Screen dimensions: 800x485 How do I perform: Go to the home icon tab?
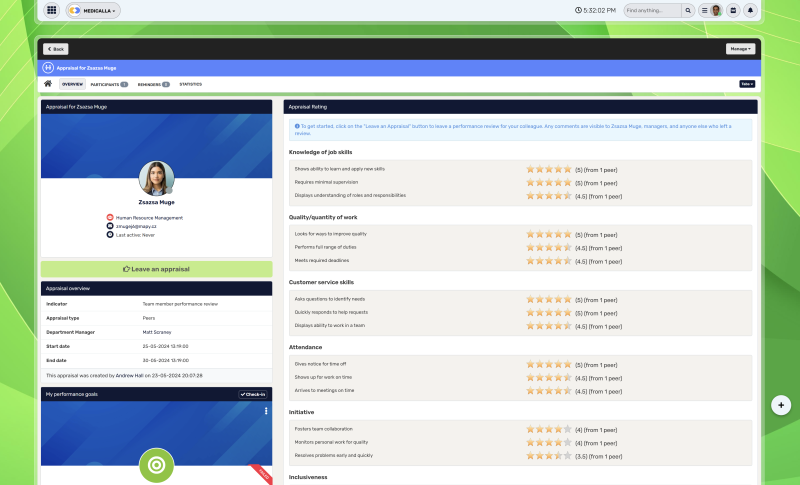click(x=48, y=84)
